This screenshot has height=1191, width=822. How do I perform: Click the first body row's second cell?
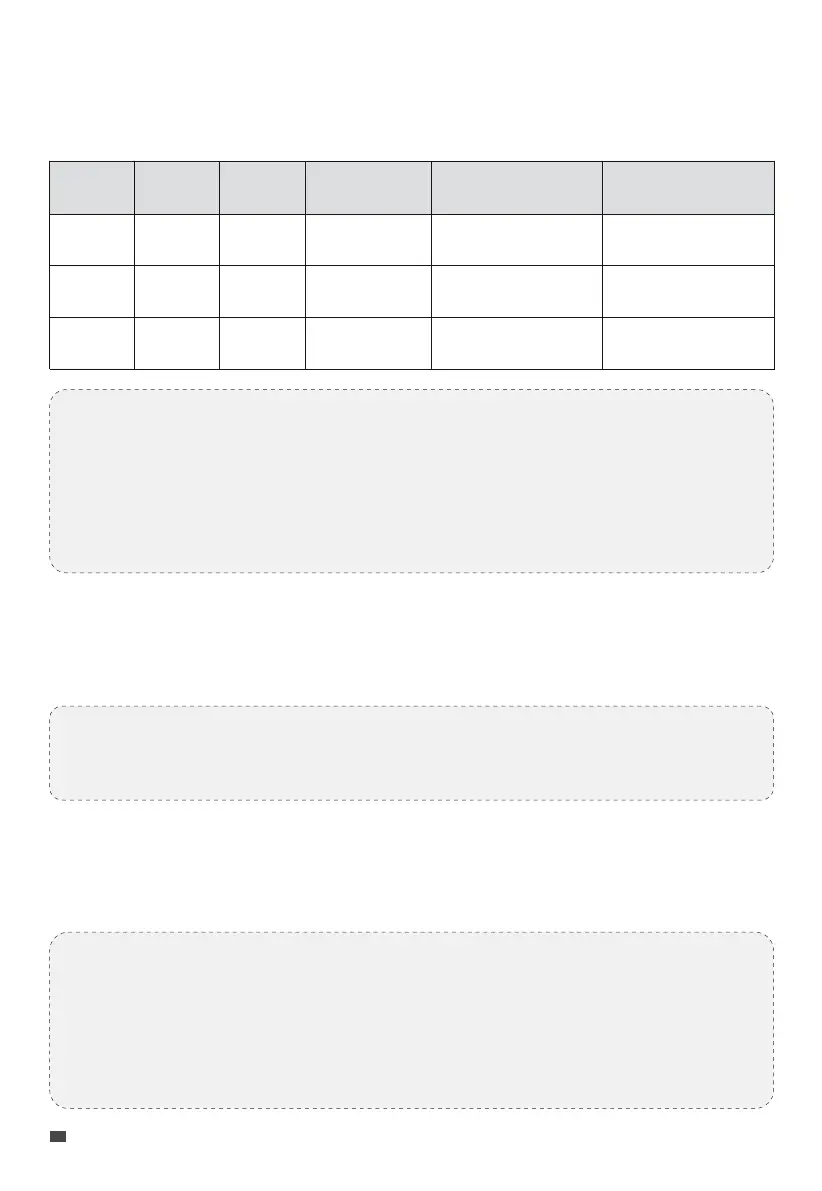178,240
